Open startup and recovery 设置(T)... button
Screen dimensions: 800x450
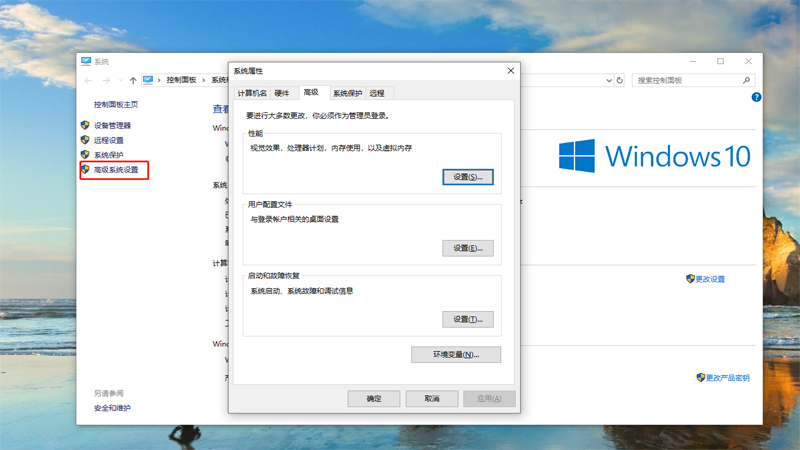468,319
